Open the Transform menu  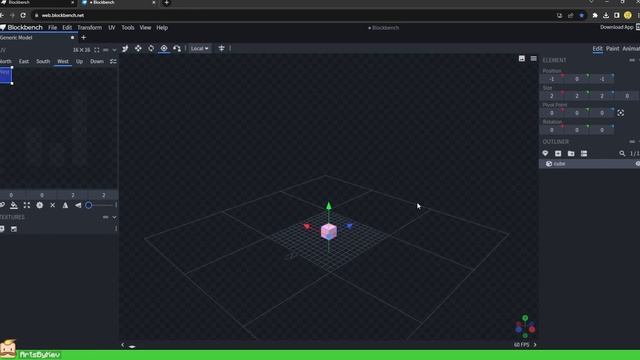[89, 27]
